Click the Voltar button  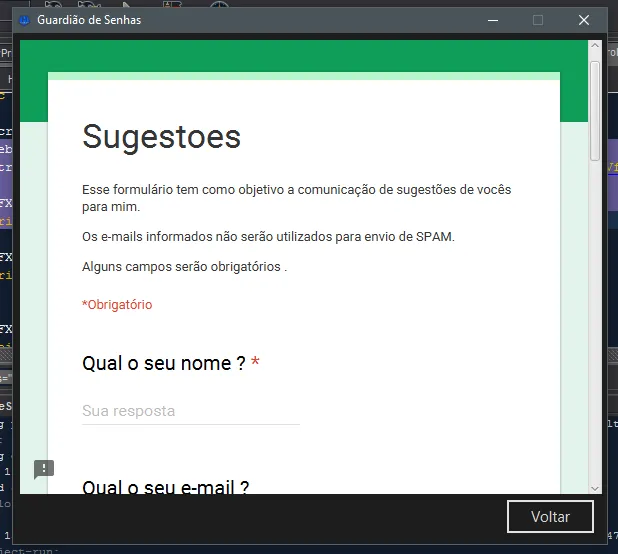[550, 517]
